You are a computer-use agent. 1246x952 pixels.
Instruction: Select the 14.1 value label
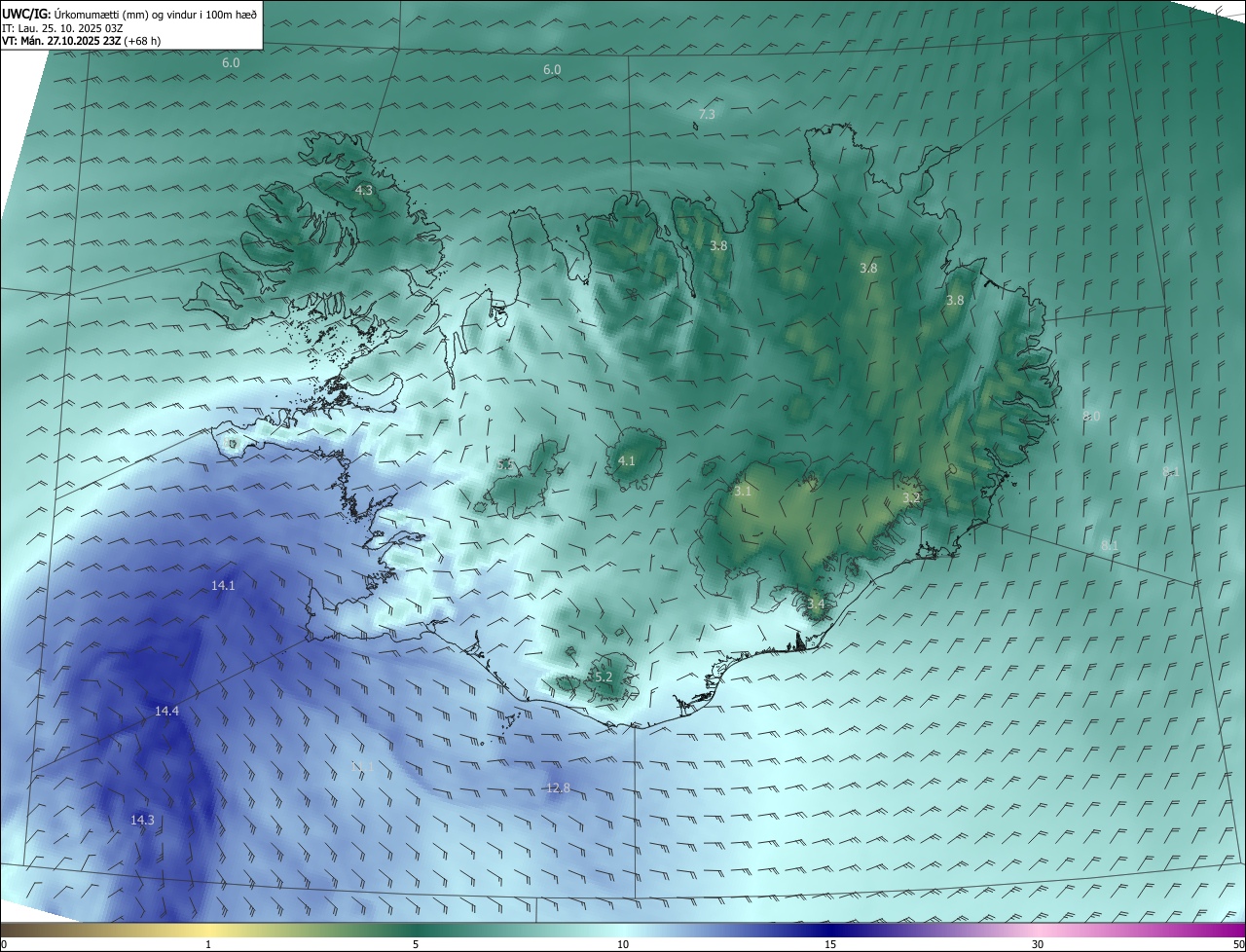[223, 585]
